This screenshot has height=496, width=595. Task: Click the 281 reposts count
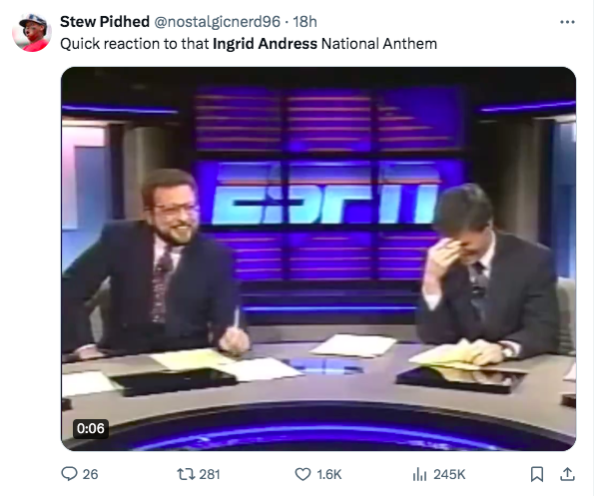210,474
